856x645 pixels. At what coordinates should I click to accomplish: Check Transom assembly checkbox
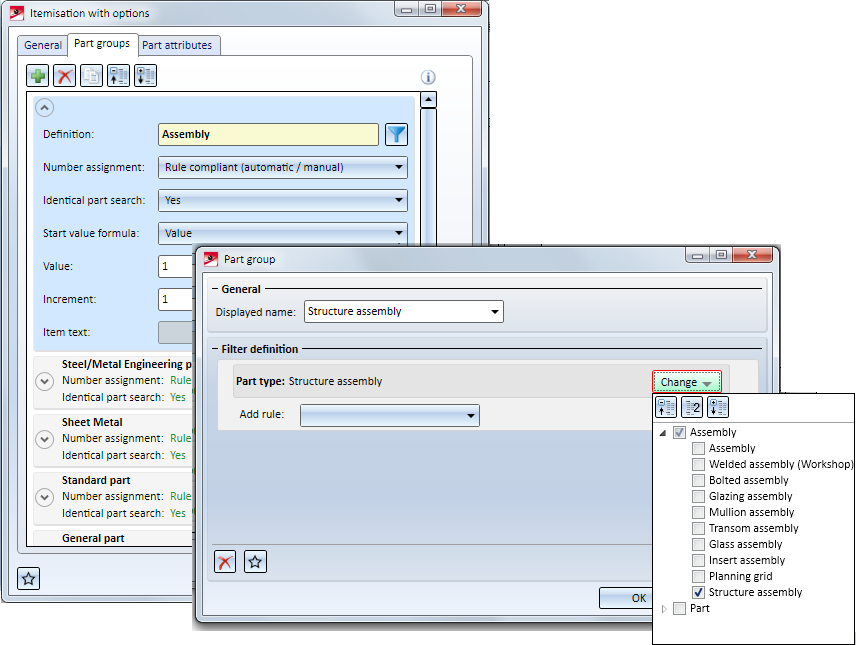tap(698, 528)
